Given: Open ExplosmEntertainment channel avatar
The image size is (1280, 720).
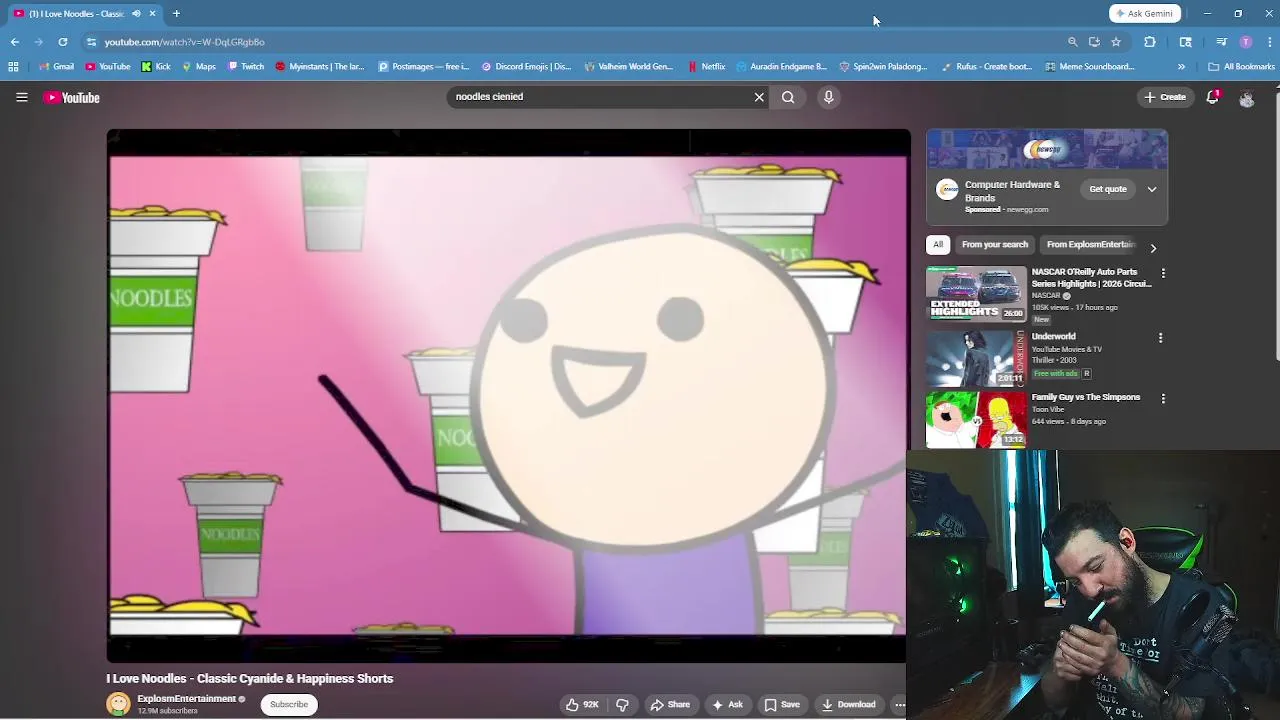Looking at the screenshot, I should pos(118,704).
